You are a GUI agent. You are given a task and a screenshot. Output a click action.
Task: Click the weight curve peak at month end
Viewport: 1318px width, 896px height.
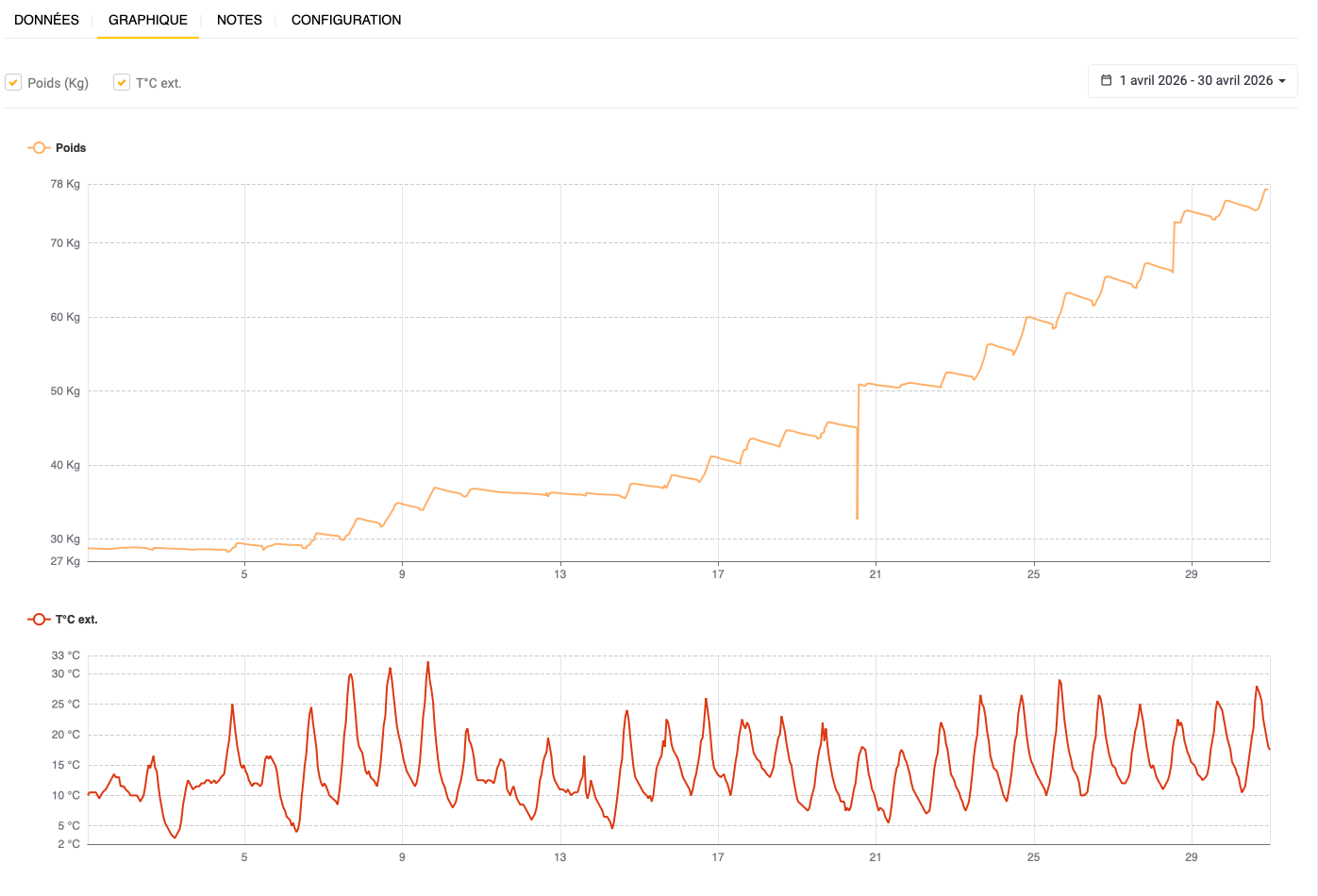[x=1266, y=190]
